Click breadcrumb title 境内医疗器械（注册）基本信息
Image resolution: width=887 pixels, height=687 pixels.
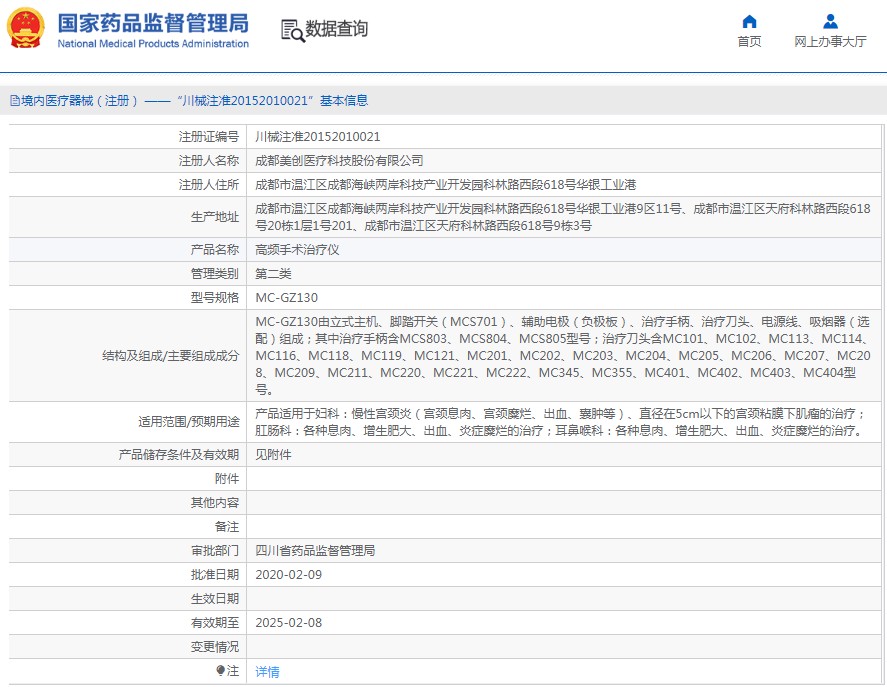[189, 101]
